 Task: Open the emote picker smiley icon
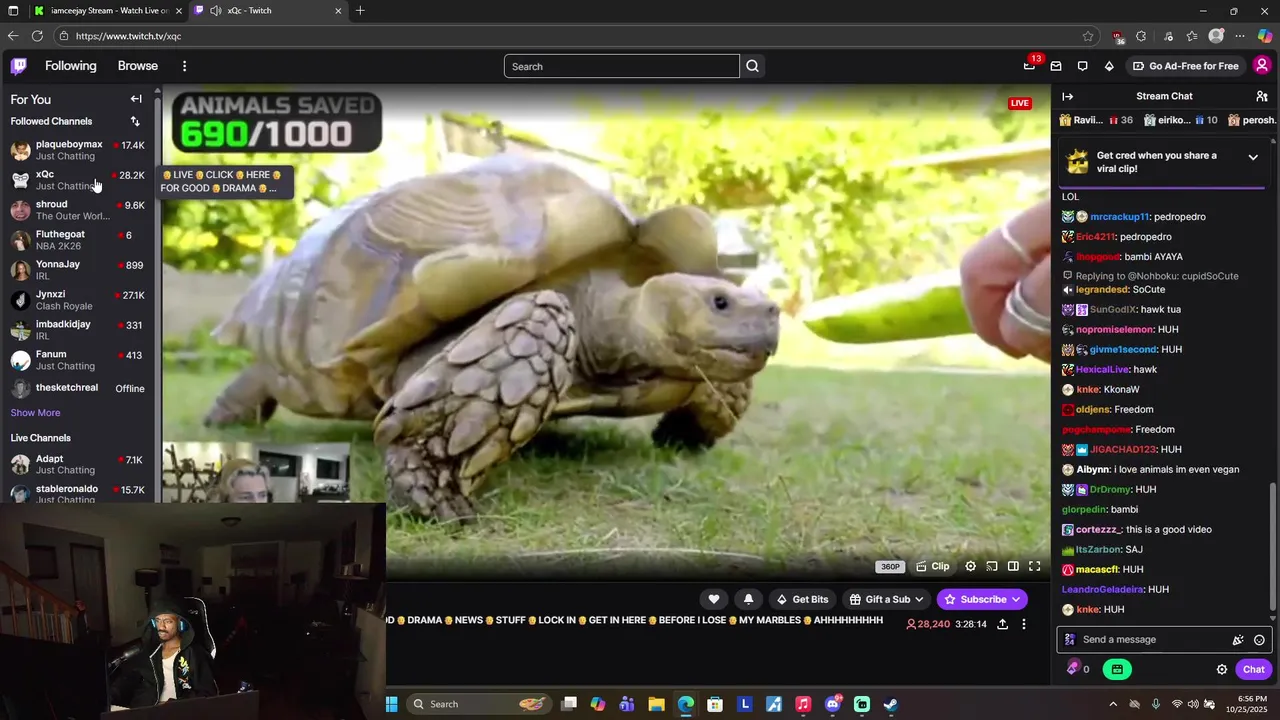pos(1259,640)
